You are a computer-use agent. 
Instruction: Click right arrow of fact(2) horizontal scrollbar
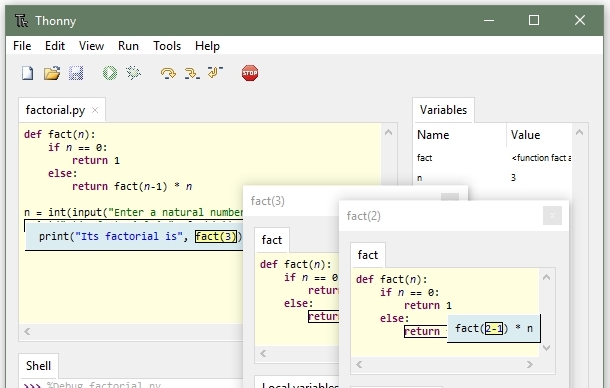coord(529,364)
